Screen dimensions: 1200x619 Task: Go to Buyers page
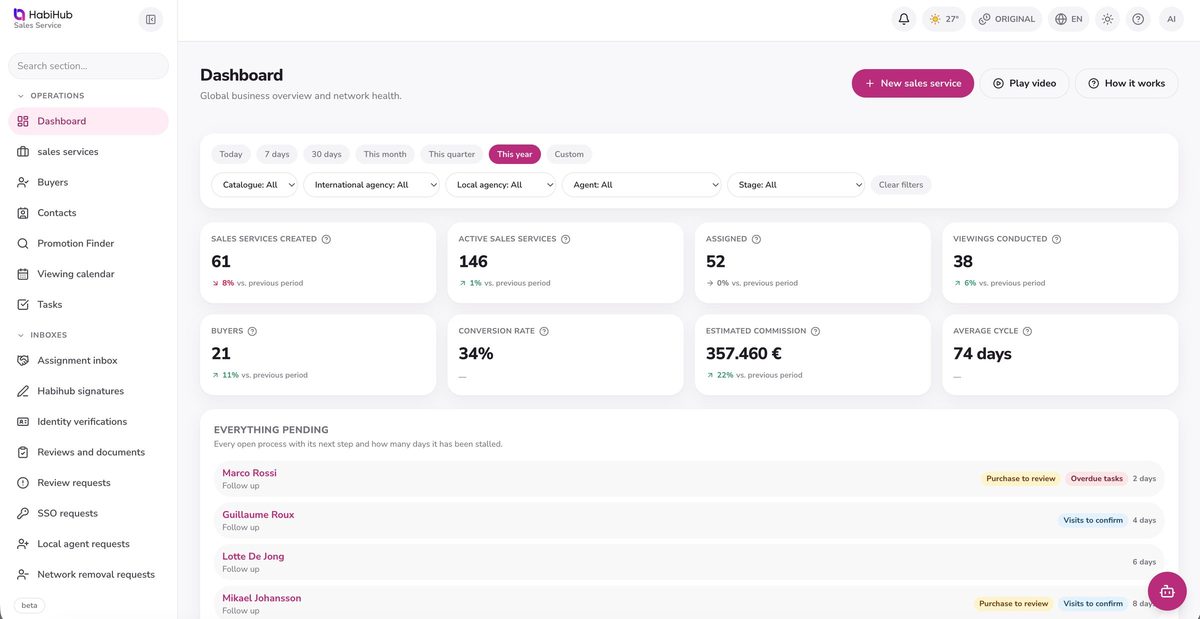pyautogui.click(x=88, y=182)
